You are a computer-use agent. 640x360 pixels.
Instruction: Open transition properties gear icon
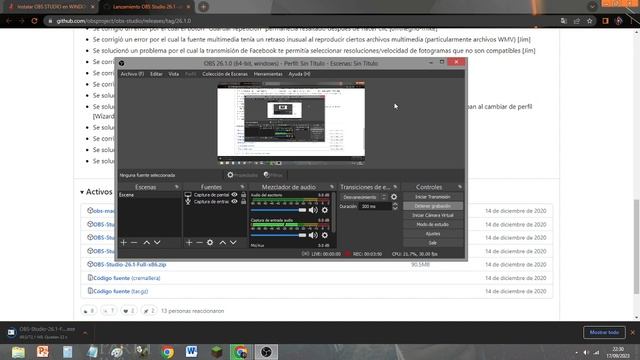click(394, 197)
